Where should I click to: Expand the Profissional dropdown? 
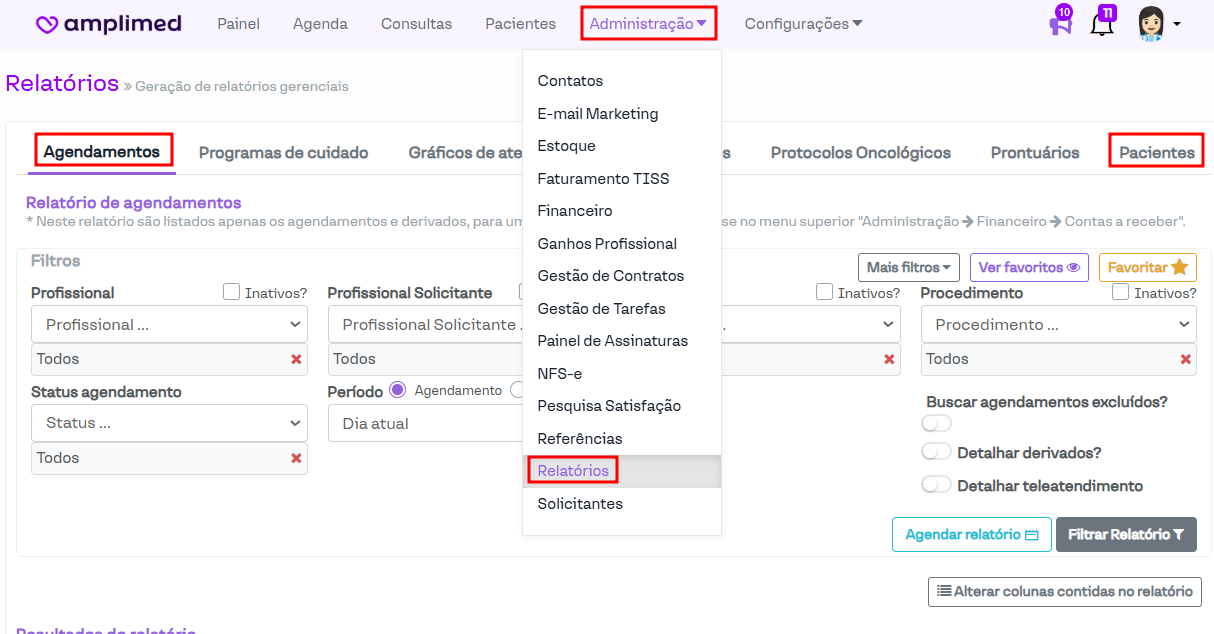pyautogui.click(x=169, y=324)
